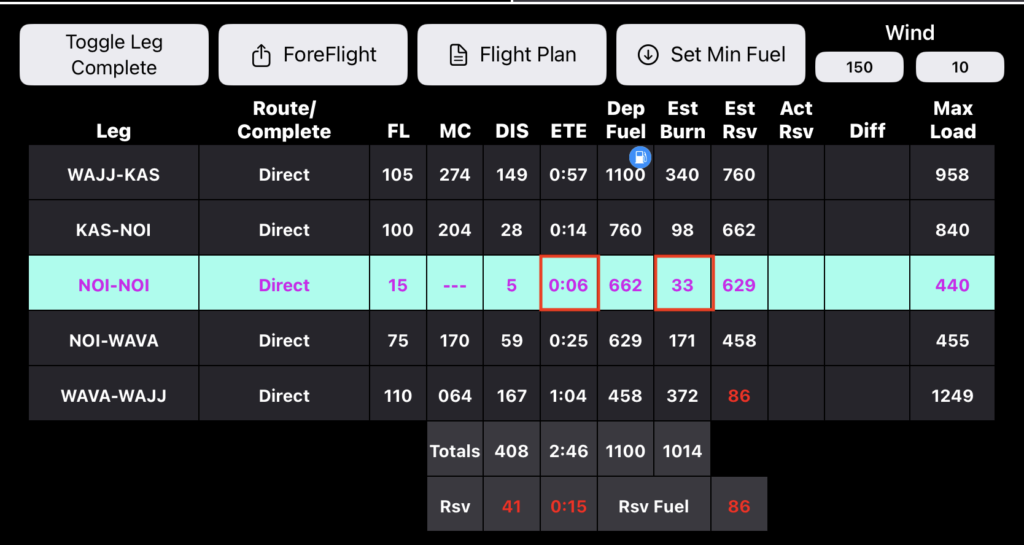
Task: Click the Act Rsv cell for WAJJ-KAS
Action: click(796, 174)
